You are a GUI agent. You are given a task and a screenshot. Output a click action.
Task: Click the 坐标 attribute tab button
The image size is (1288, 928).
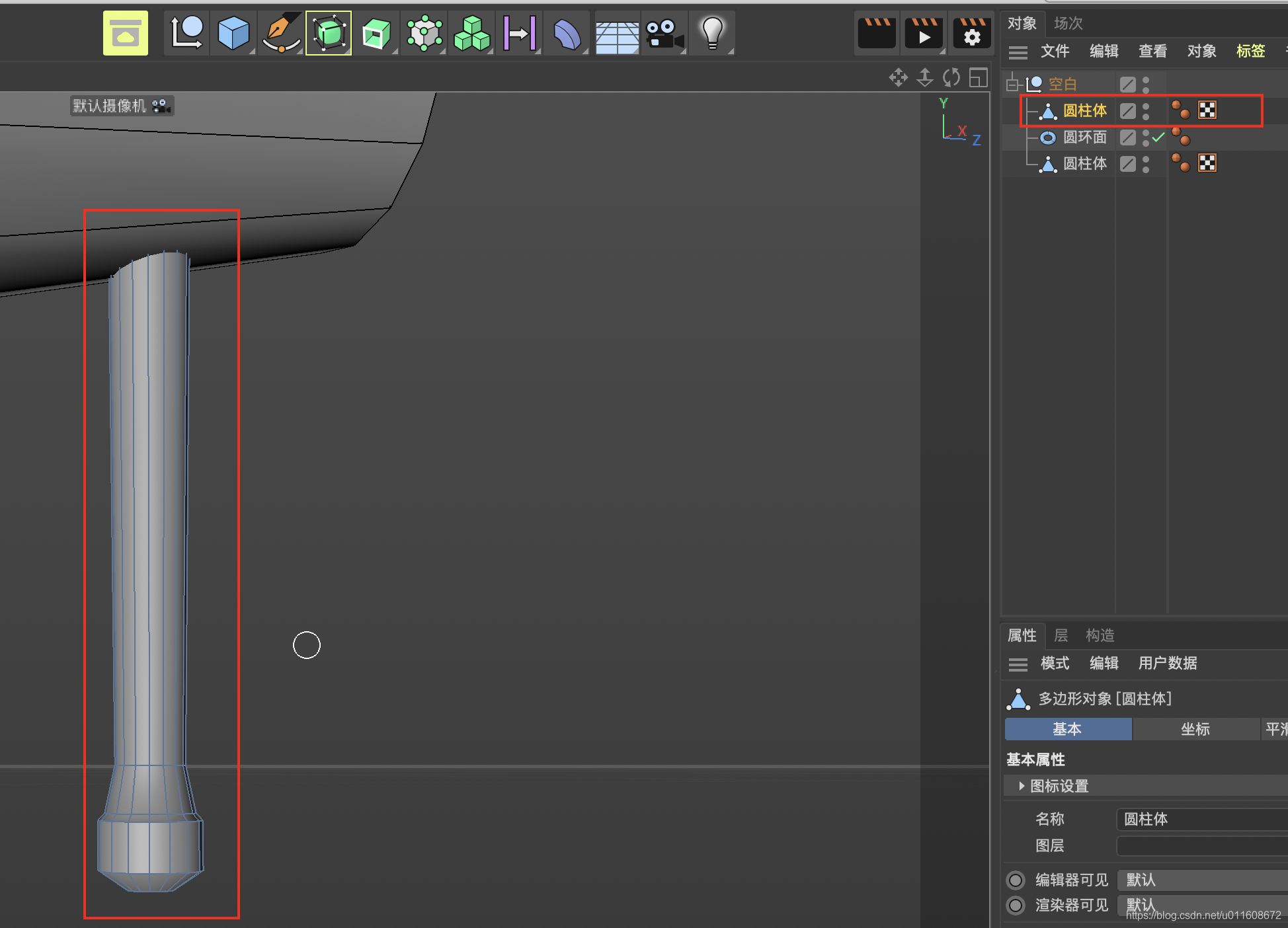pos(1195,729)
